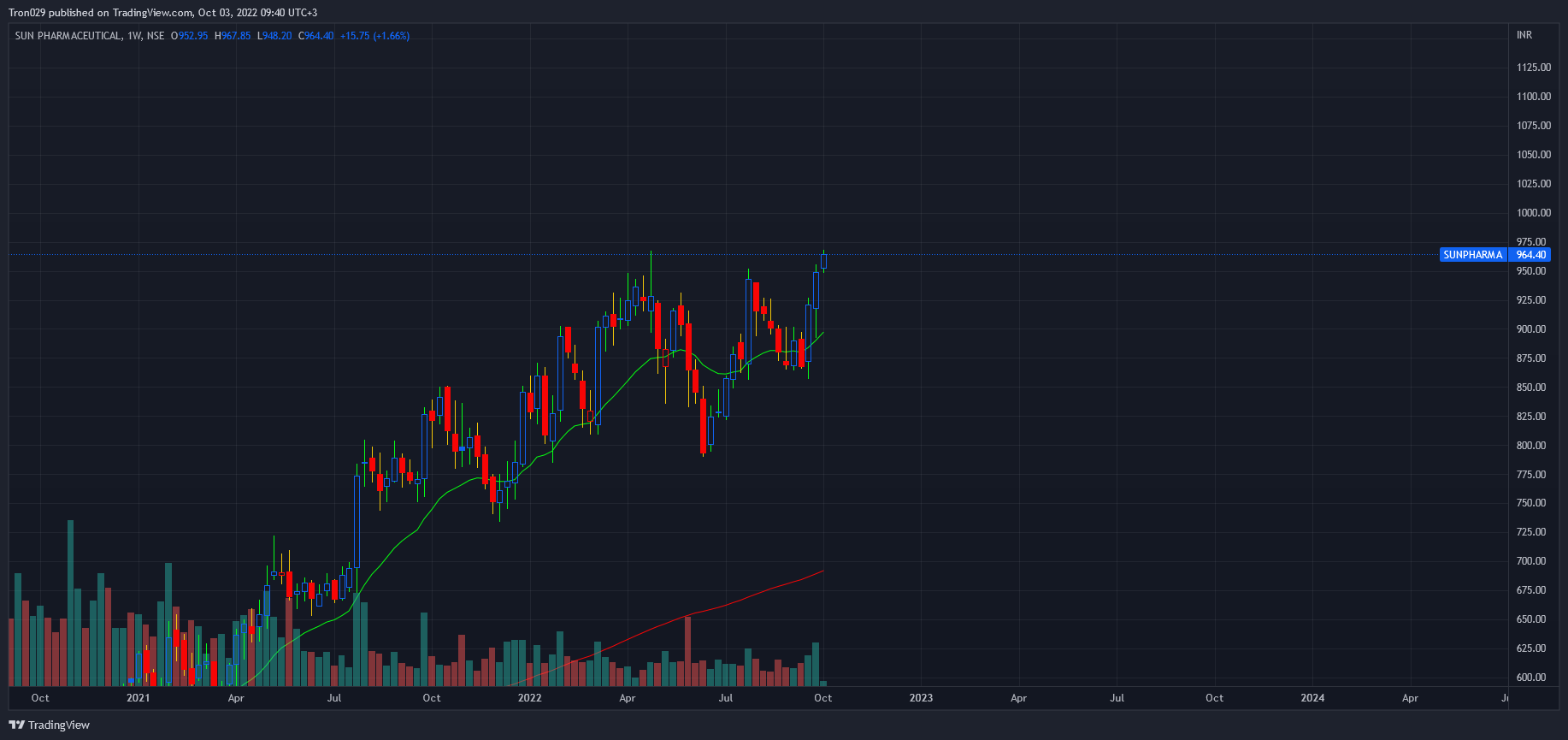Click the 925.00 price axis label
The height and width of the screenshot is (740, 1568).
(x=1530, y=300)
